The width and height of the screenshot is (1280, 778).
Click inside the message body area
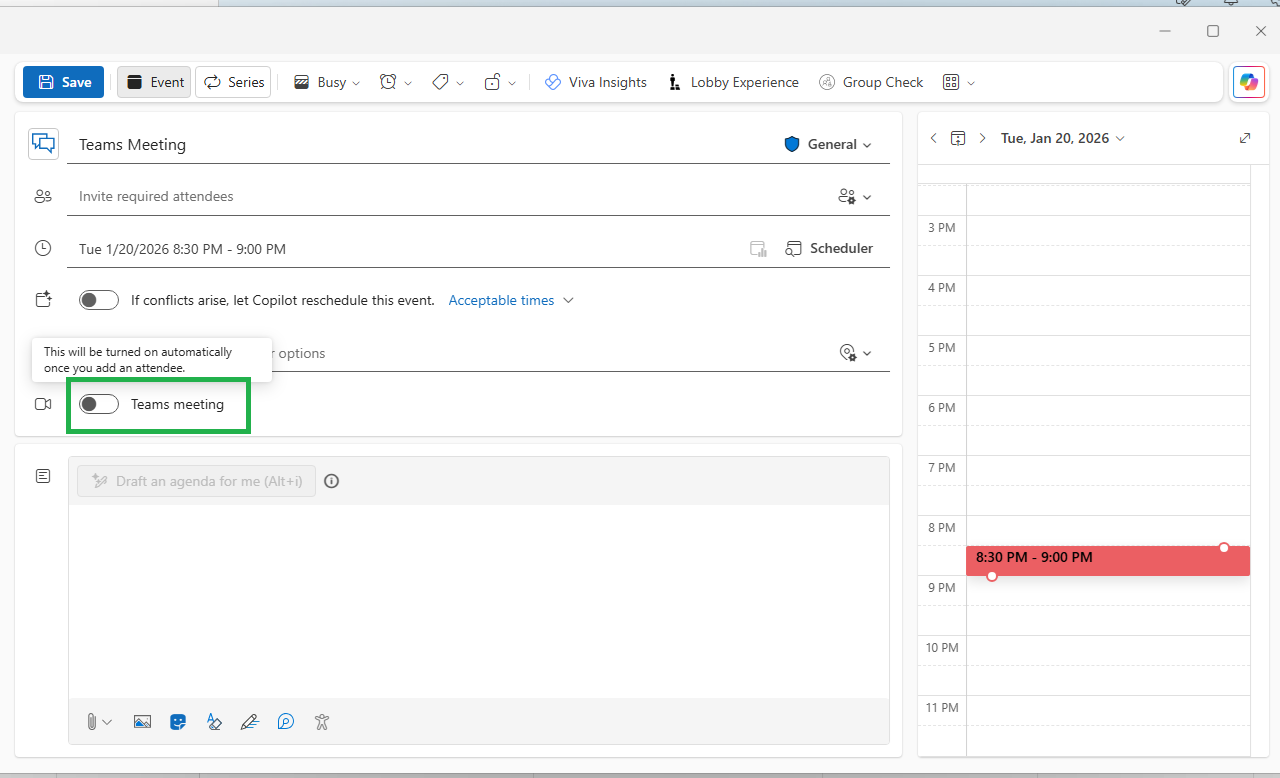coord(479,601)
